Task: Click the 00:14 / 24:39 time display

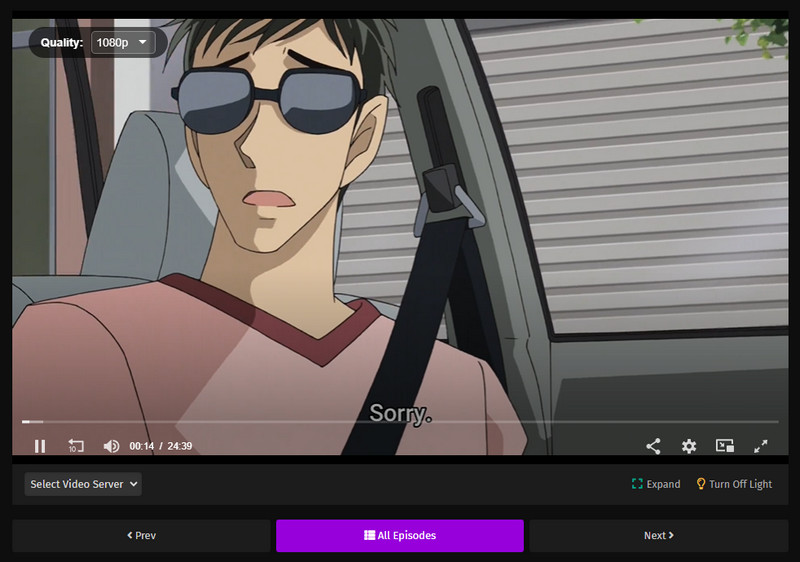Action: (161, 446)
